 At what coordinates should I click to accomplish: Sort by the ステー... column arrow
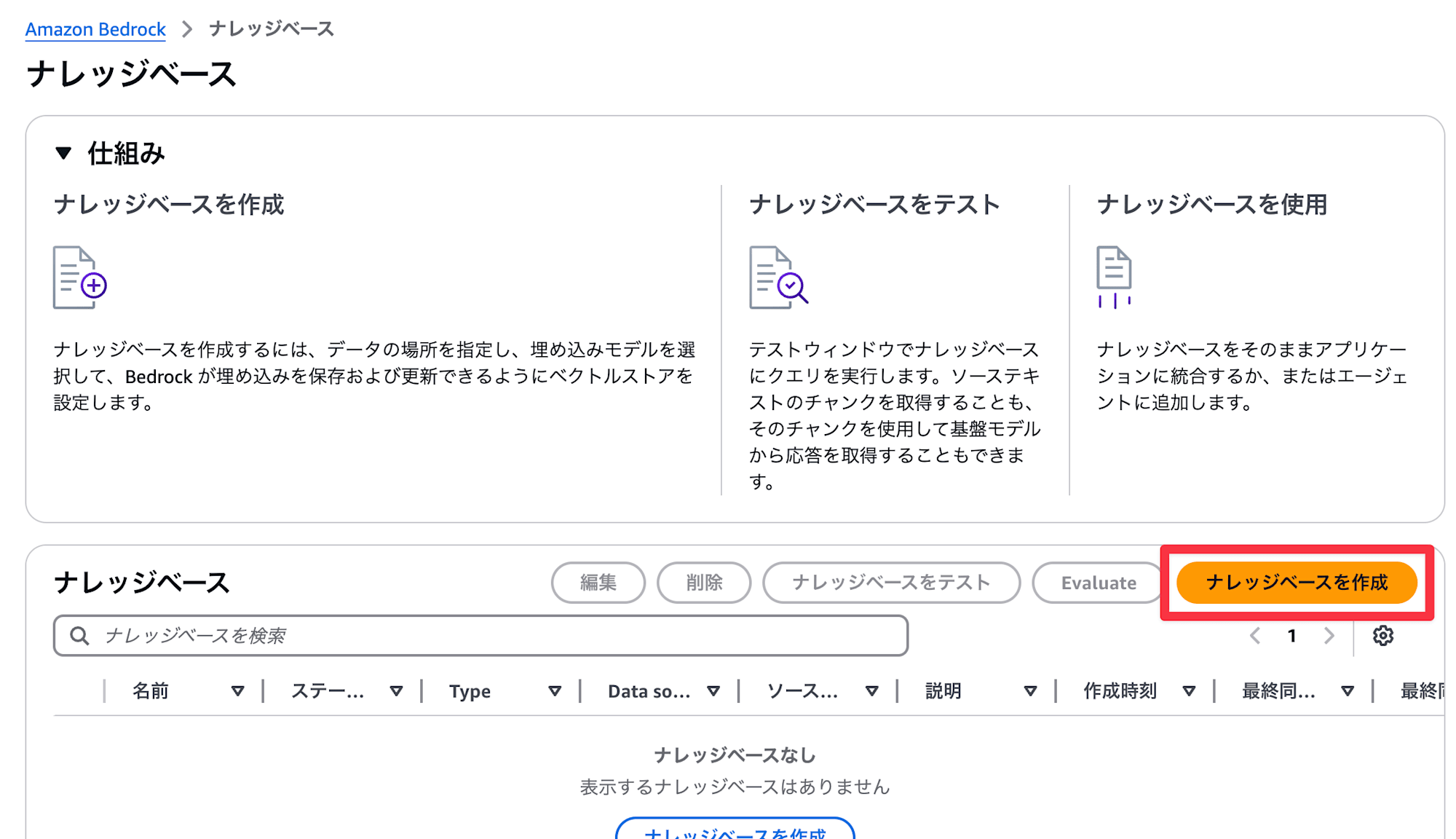click(x=396, y=691)
